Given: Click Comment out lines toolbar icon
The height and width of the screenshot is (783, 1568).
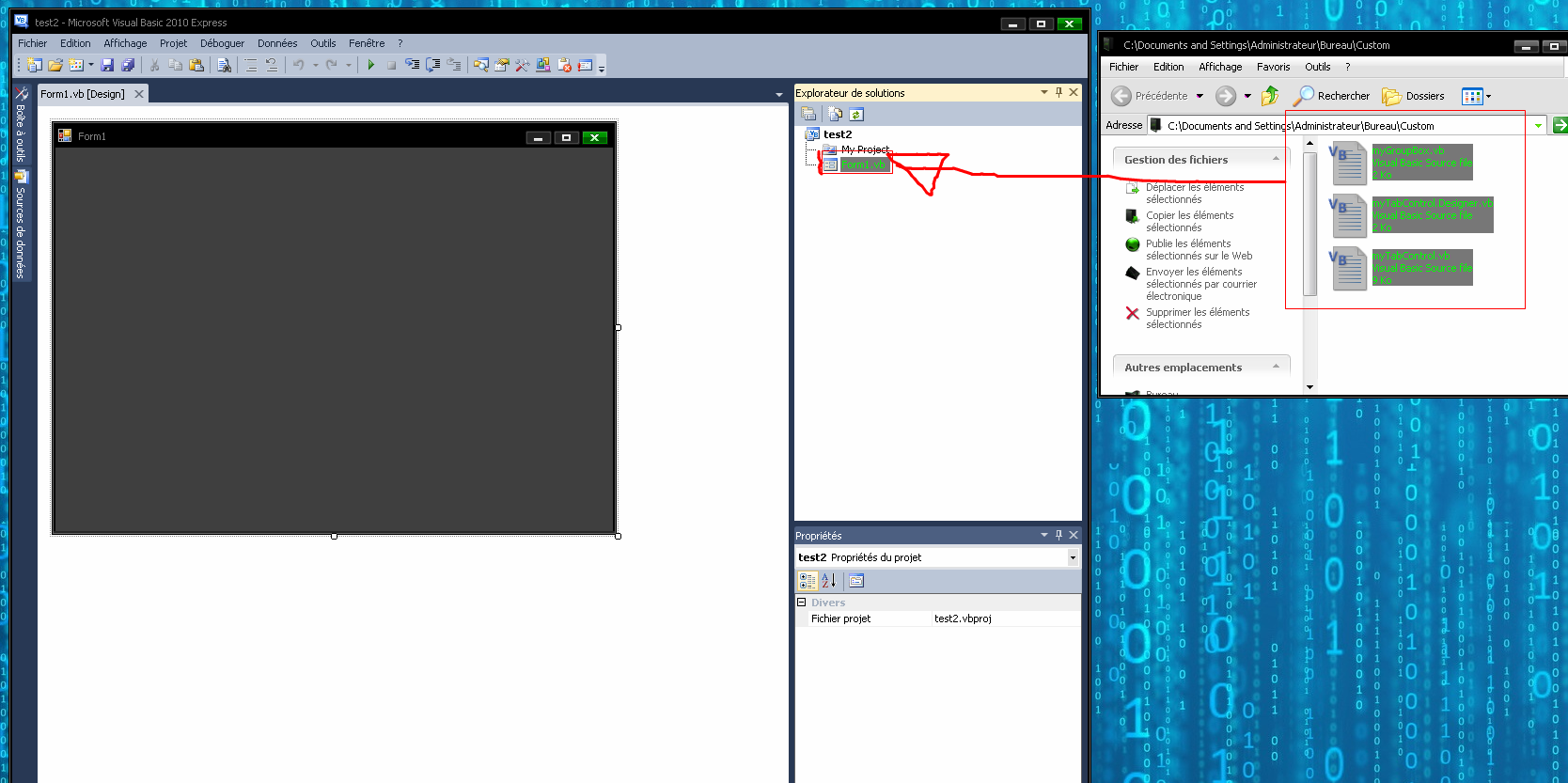Looking at the screenshot, I should (251, 65).
